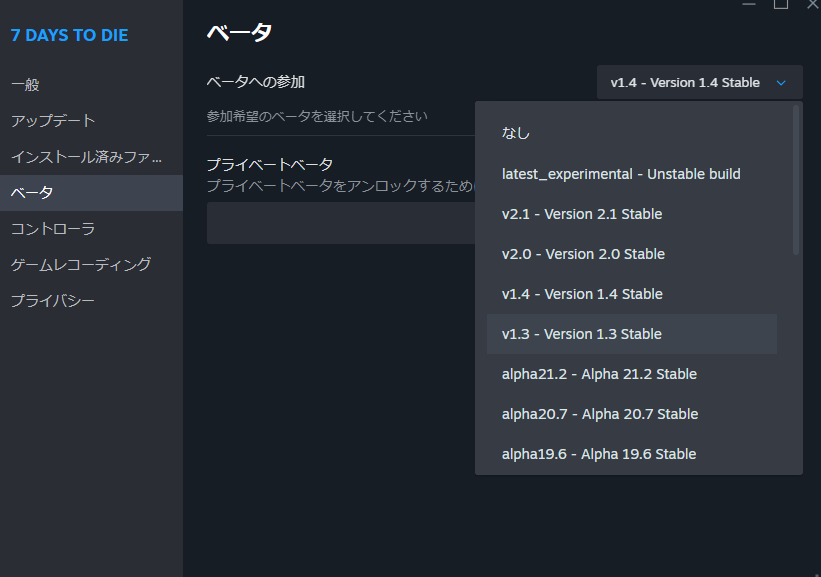Choose alpha19.6 Alpha 19.6 Stable option
This screenshot has width=821, height=577.
[631, 454]
